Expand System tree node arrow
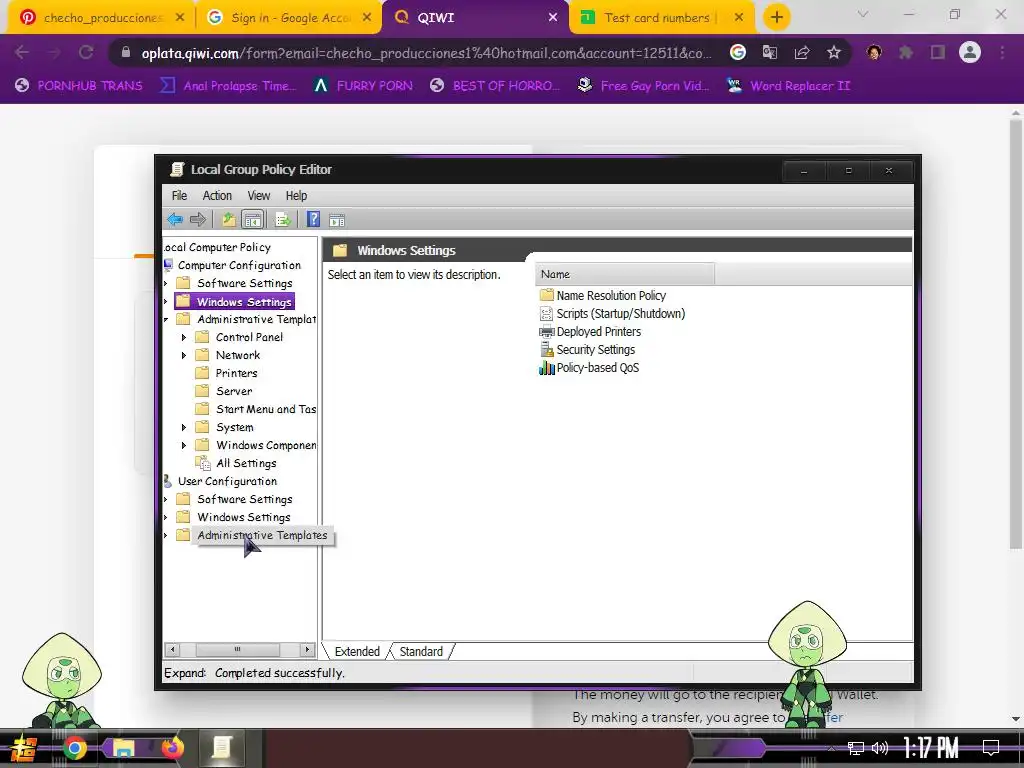The width and height of the screenshot is (1024, 768). pos(184,427)
